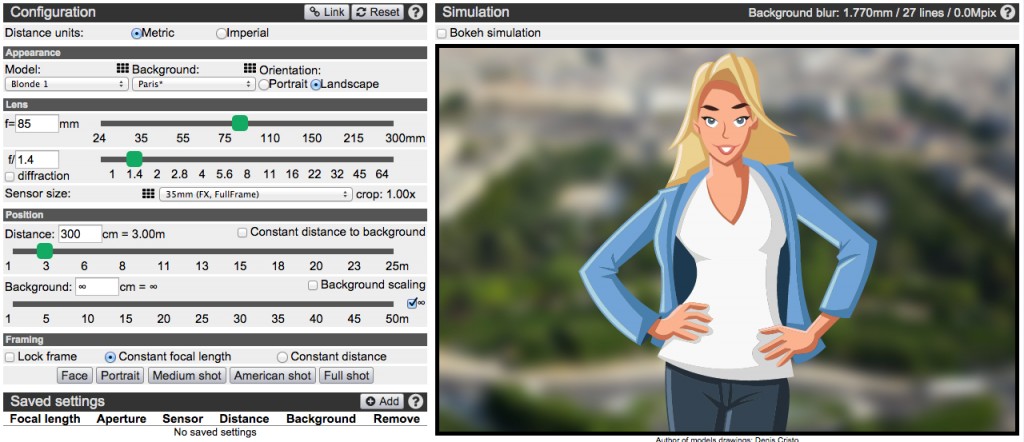This screenshot has width=1024, height=442.
Task: Click aperture slider handle
Action: click(134, 159)
